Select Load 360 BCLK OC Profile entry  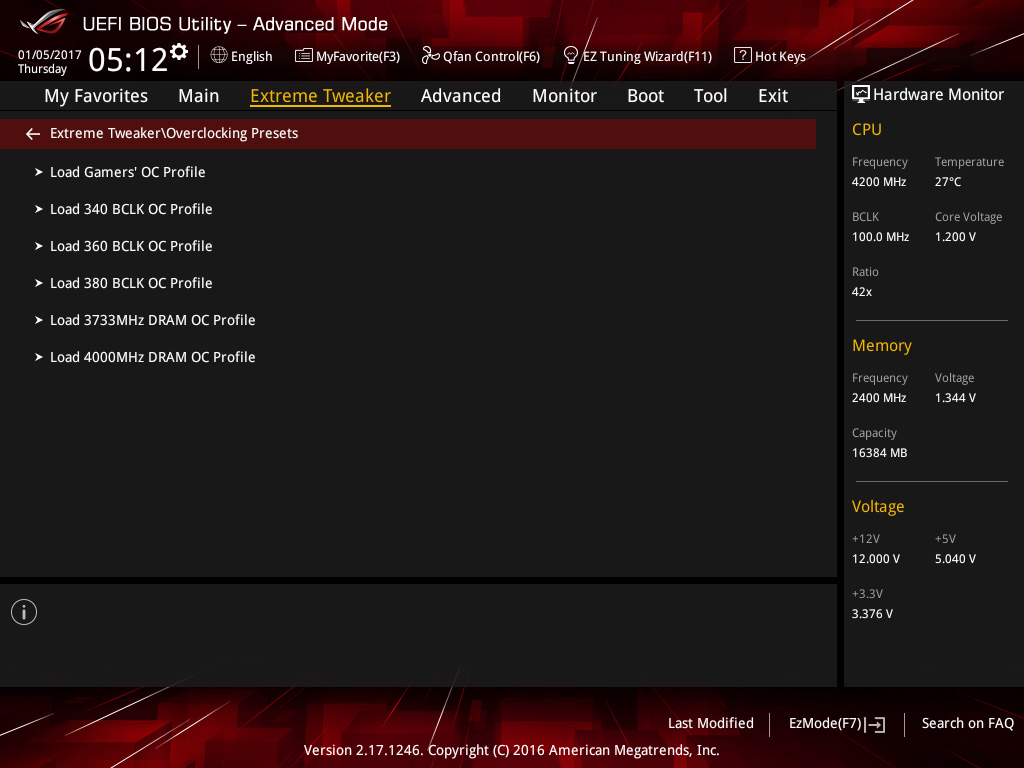131,246
